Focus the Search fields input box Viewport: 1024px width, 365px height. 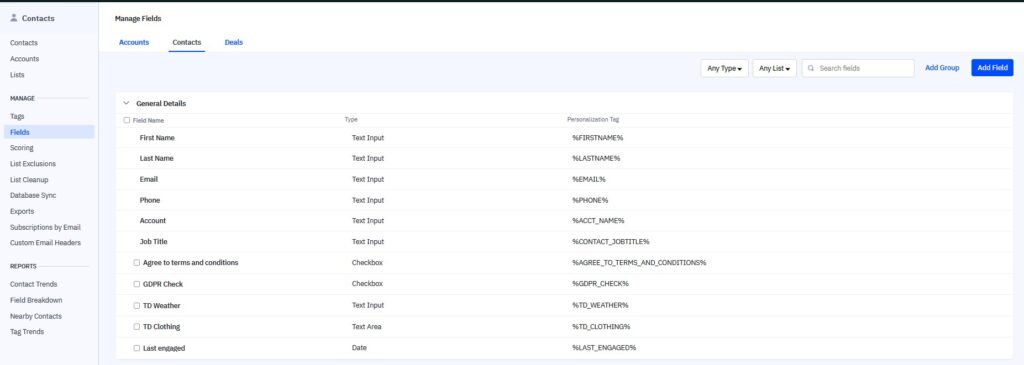coord(858,68)
